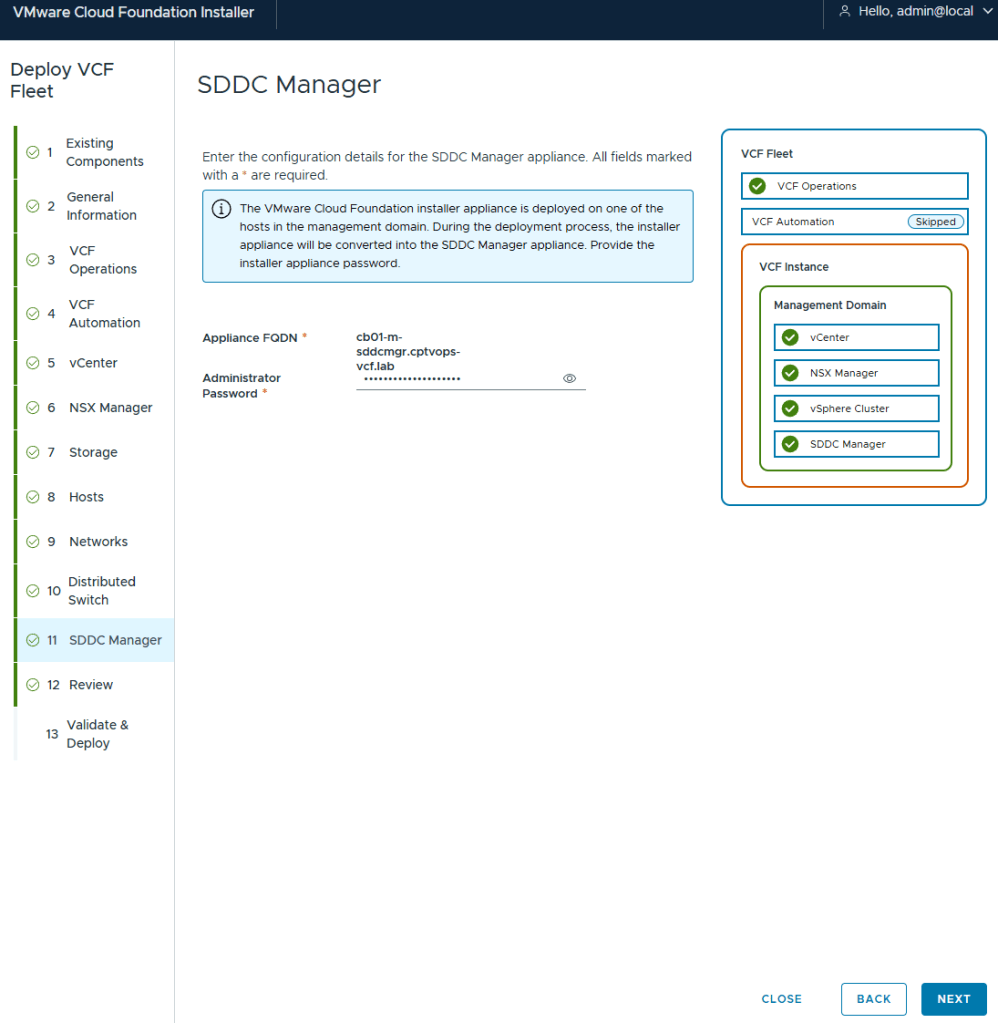998x1023 pixels.
Task: Go to step 1 Existing Components
Action: click(x=104, y=152)
